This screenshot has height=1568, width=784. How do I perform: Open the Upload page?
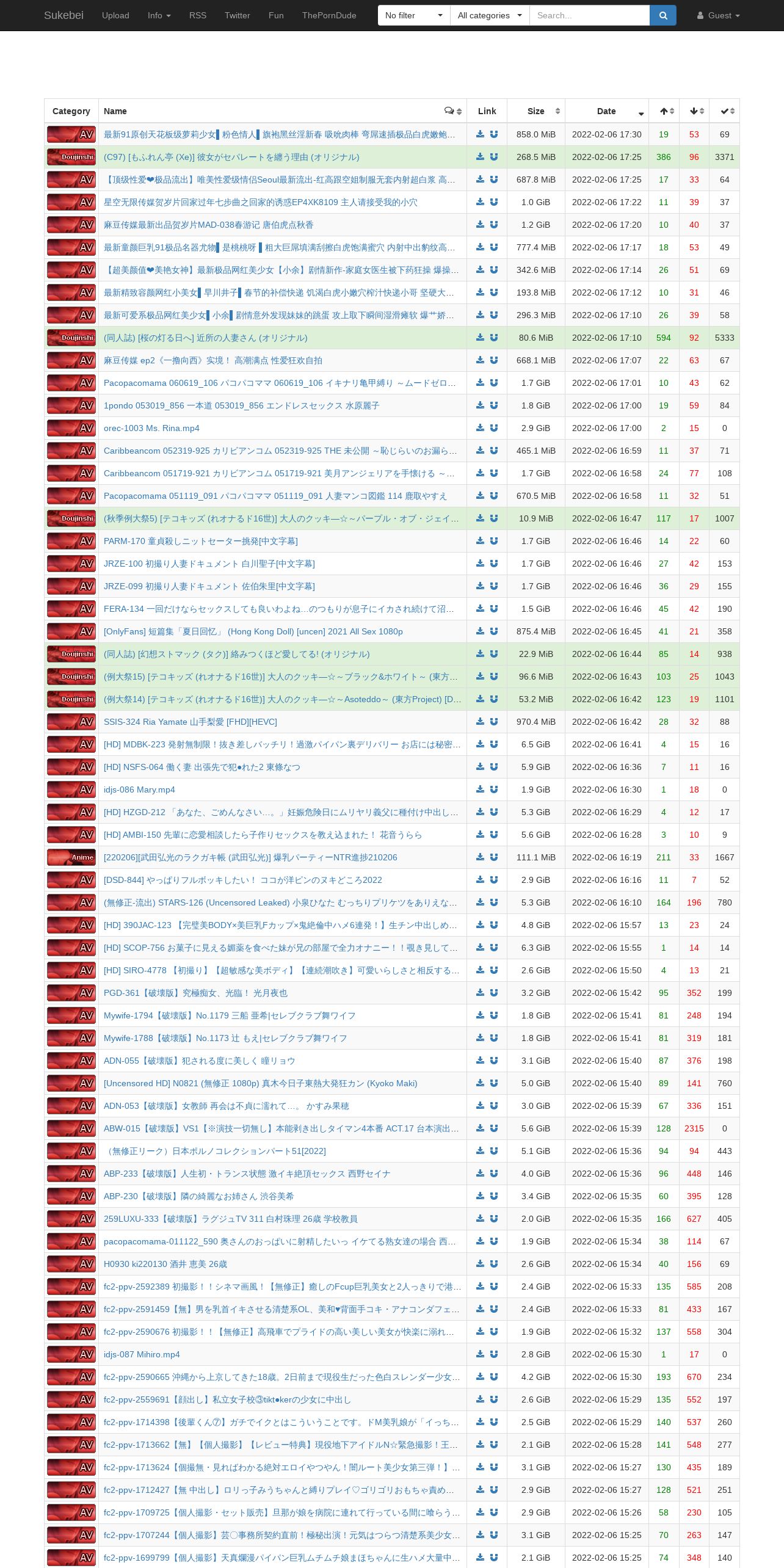coord(115,15)
